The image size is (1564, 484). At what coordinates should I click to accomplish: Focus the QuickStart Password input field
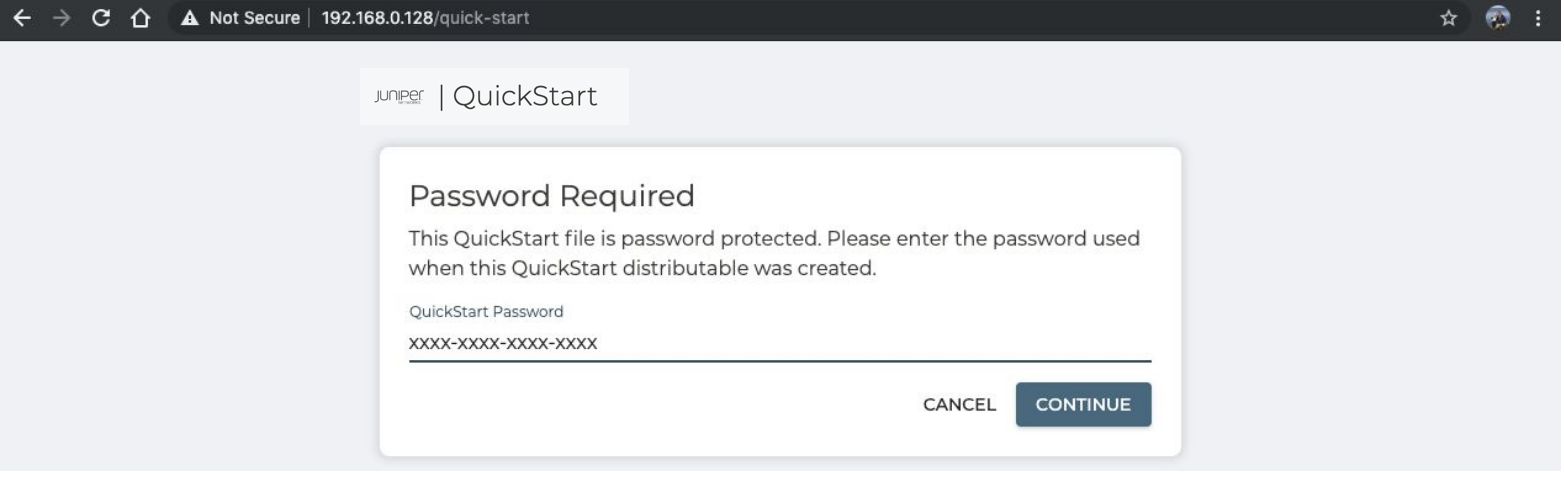(x=780, y=344)
